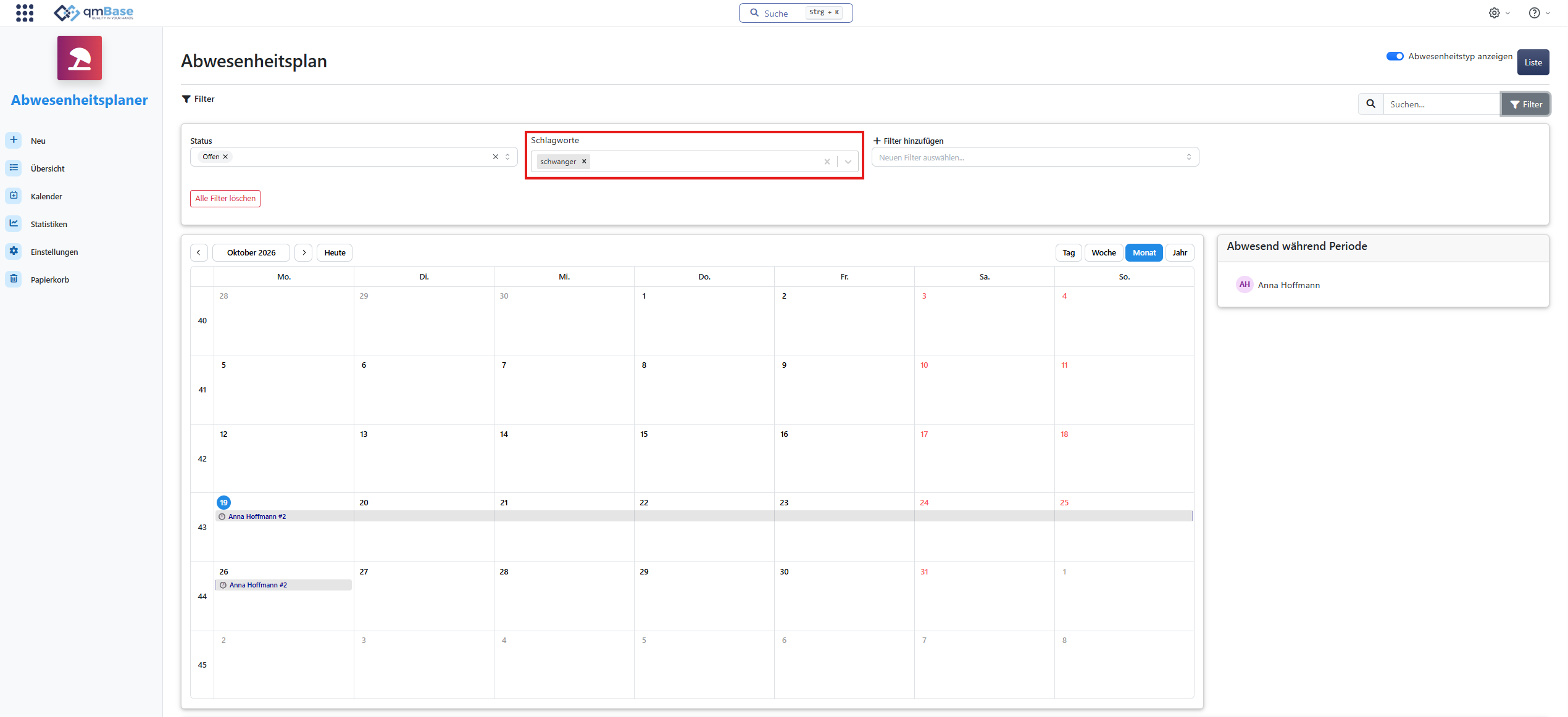Clear all Status filter values

coord(495,157)
